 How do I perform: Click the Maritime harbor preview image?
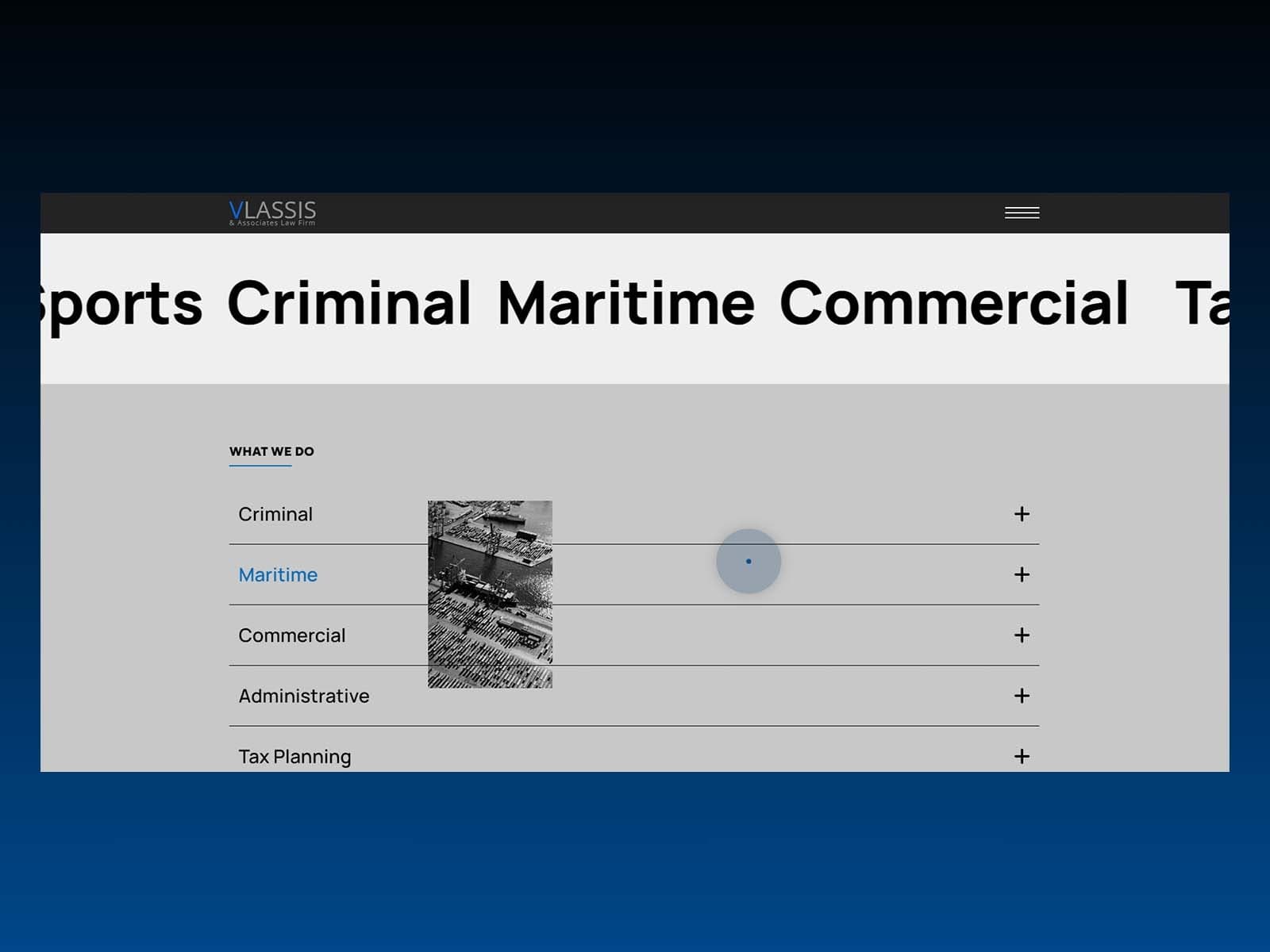490,594
